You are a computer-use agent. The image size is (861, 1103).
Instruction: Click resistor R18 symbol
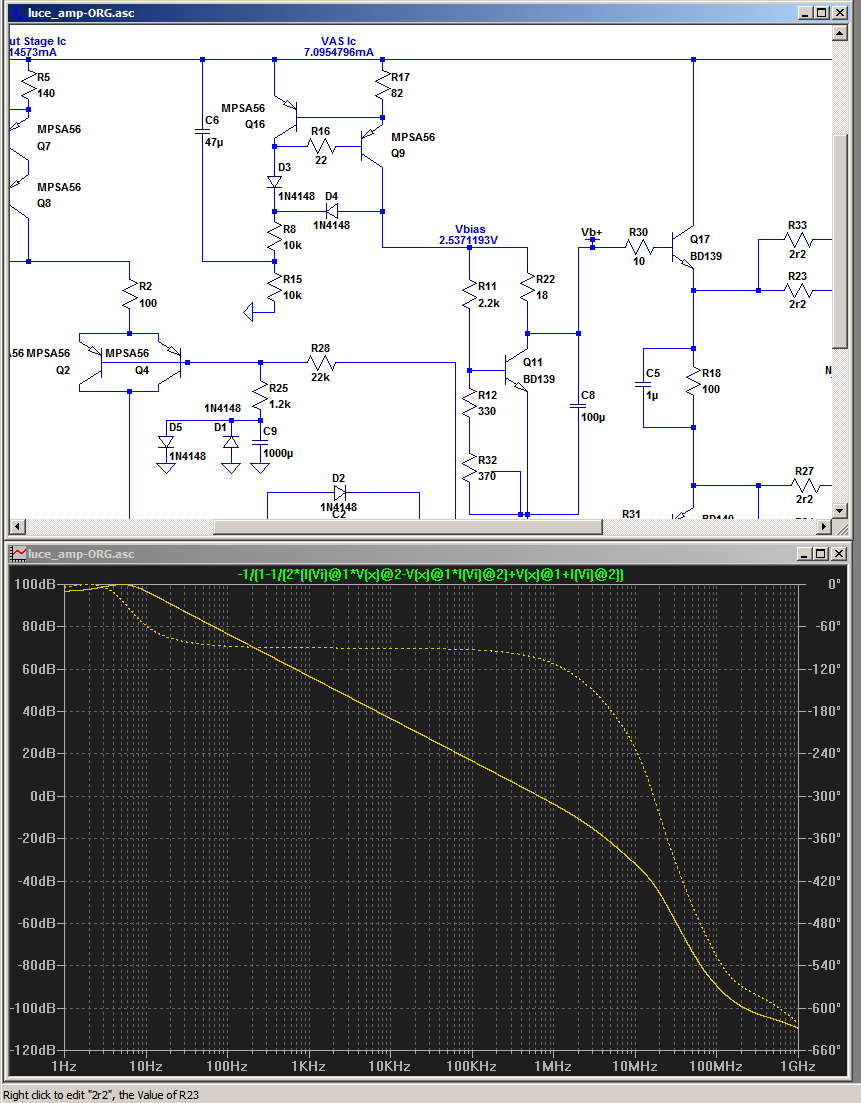pyautogui.click(x=693, y=382)
